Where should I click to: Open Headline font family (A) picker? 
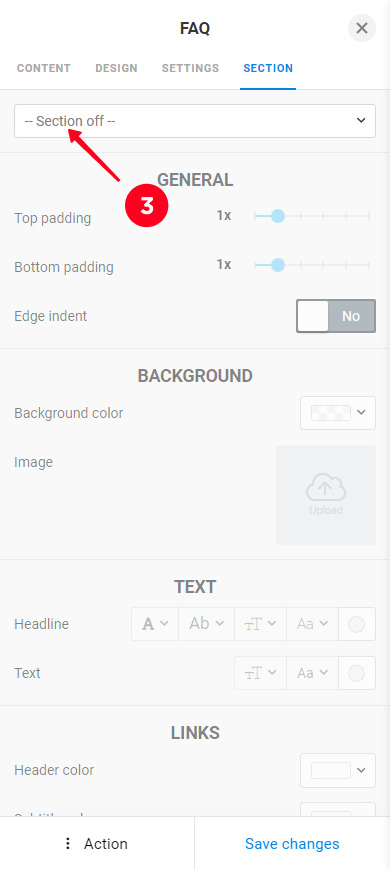coord(155,624)
